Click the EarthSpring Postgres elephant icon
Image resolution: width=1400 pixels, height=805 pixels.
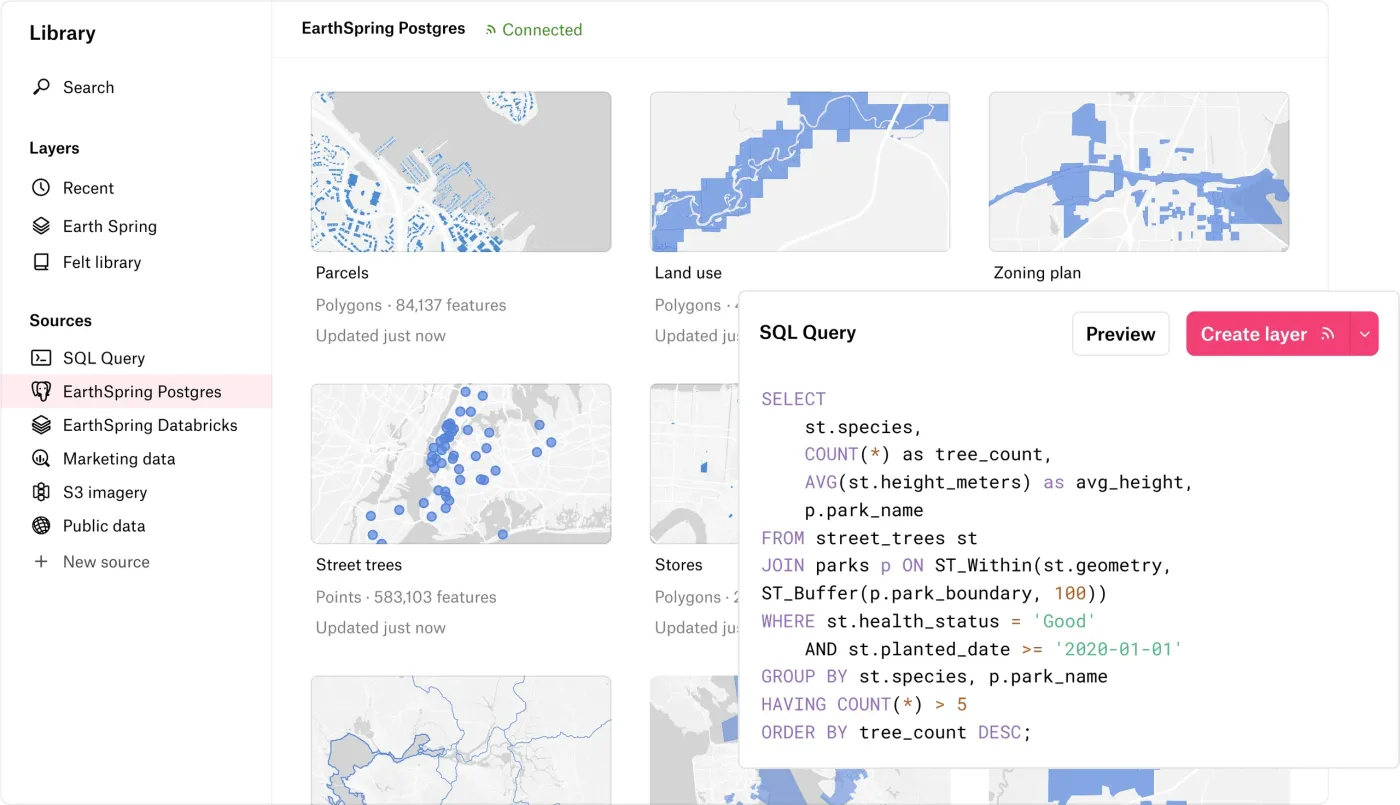[x=41, y=391]
